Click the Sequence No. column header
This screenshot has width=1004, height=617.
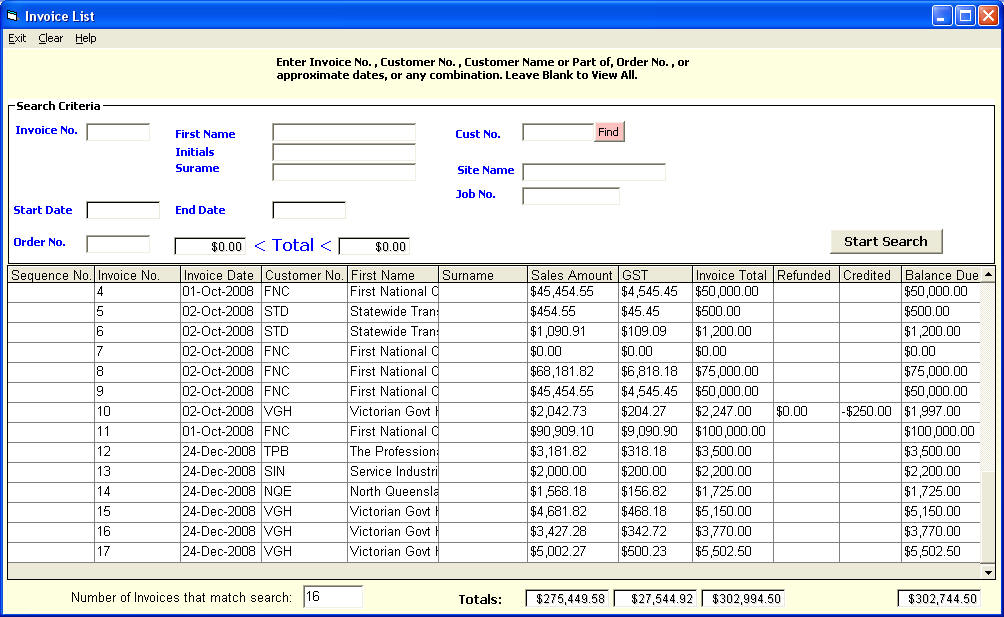click(51, 275)
